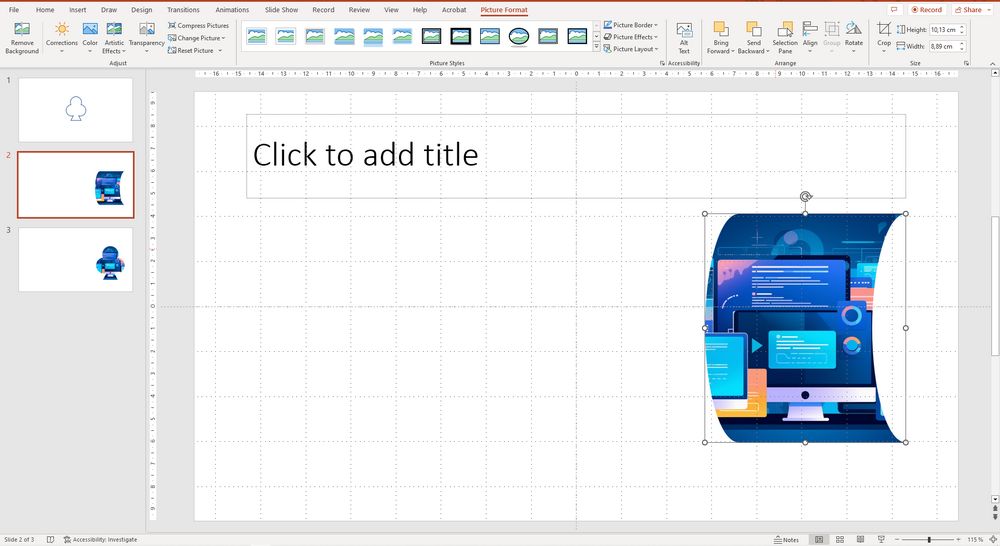Toggle the Notes pane
The height and width of the screenshot is (546, 1000).
click(x=786, y=540)
